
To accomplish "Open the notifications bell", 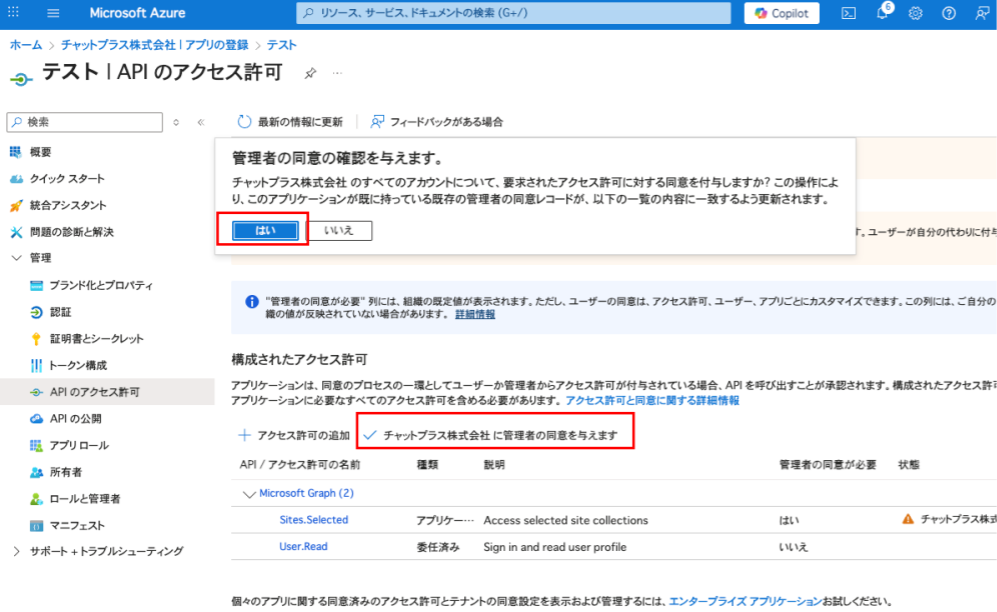I will tap(883, 13).
